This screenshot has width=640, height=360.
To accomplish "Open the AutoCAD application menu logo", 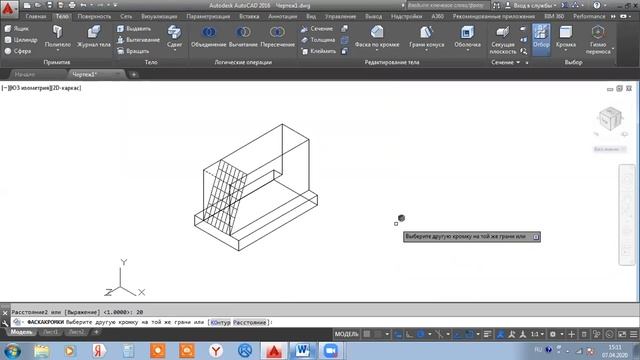I will [8, 8].
